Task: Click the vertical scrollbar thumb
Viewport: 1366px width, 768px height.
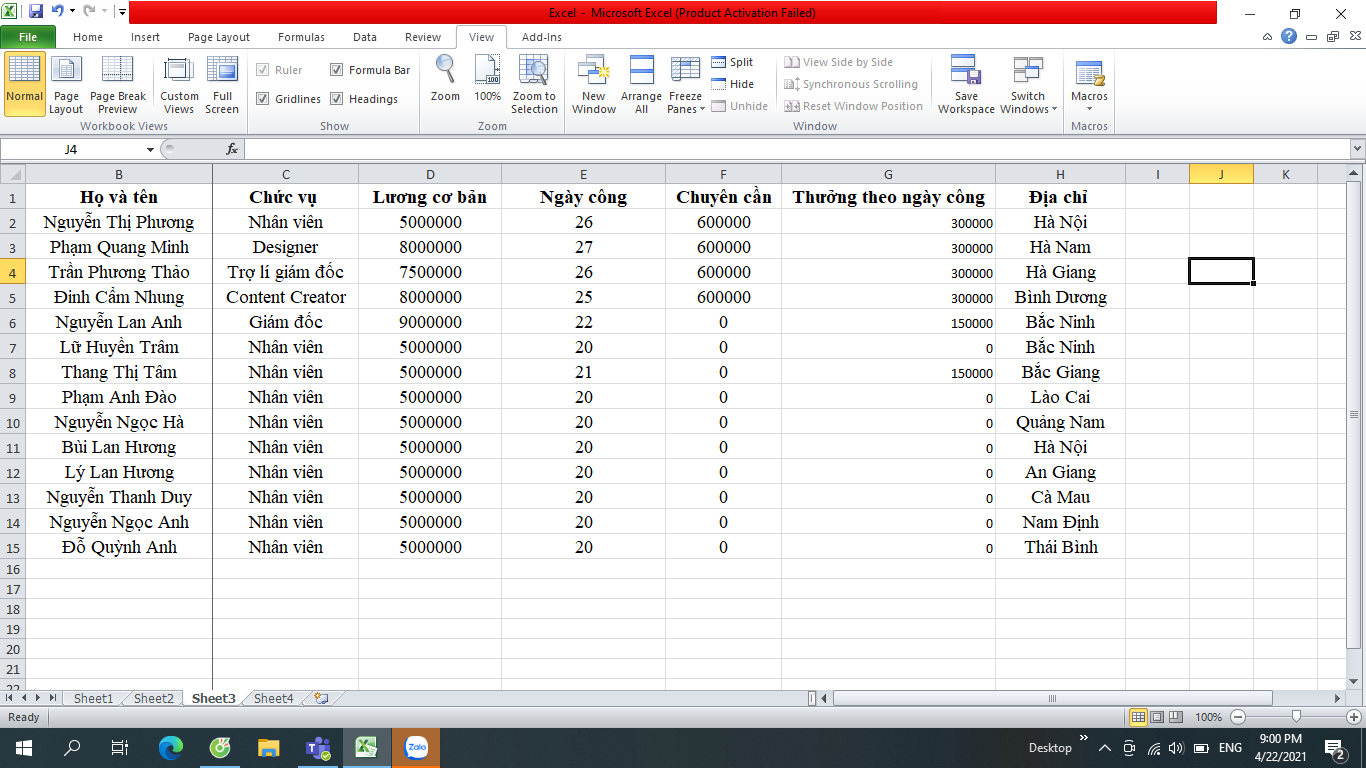Action: 1354,414
